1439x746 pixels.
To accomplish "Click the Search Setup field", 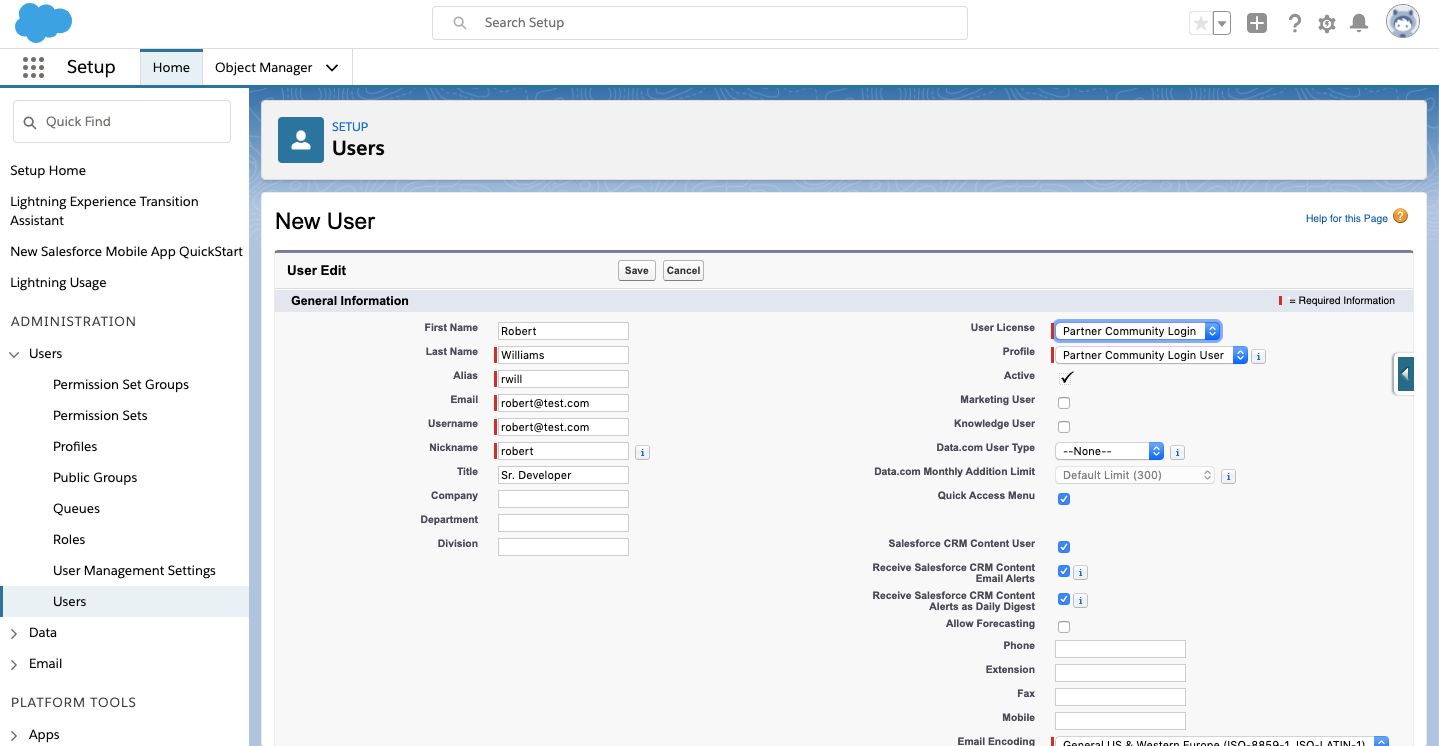I will [700, 23].
